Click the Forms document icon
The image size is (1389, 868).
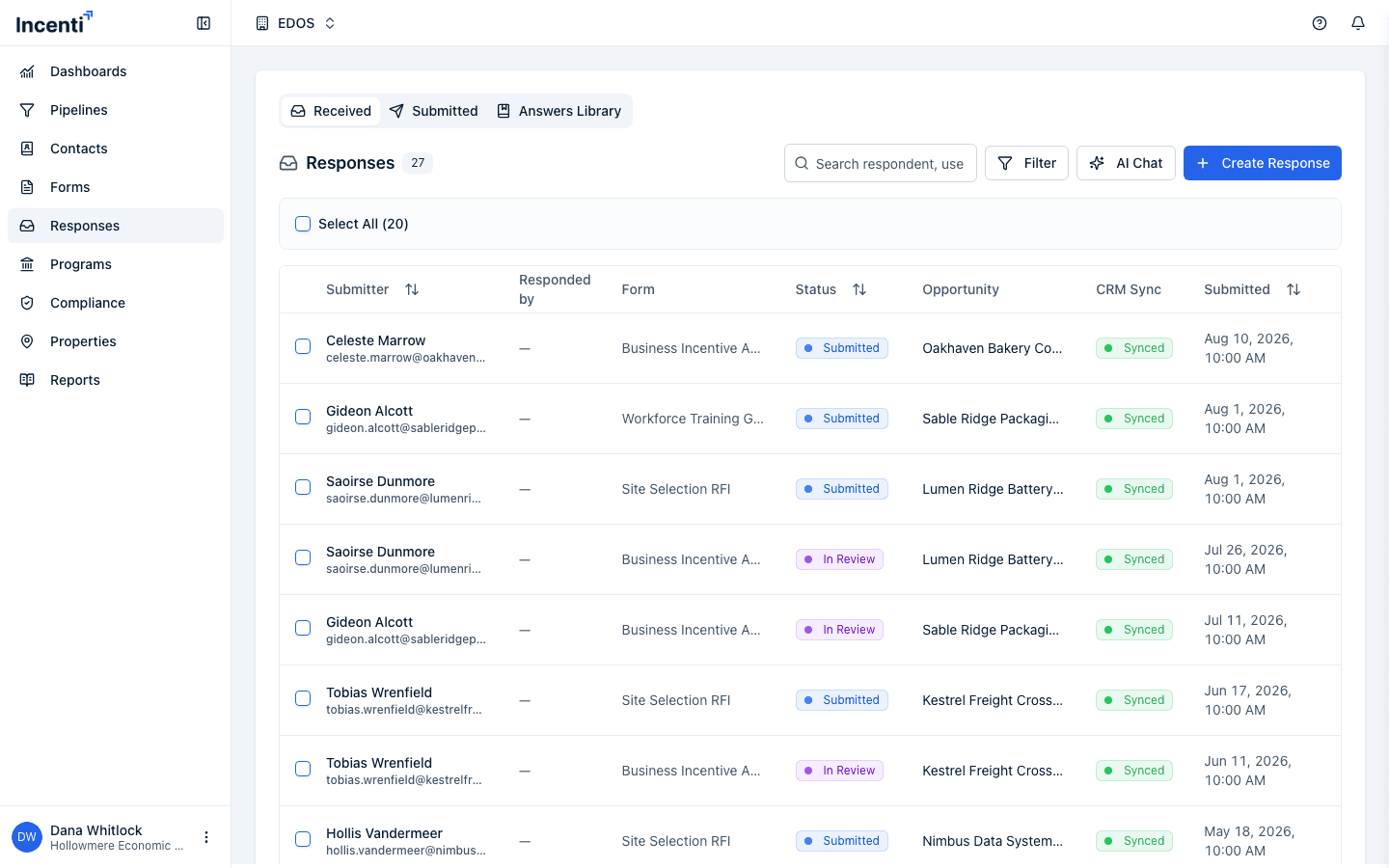[27, 187]
